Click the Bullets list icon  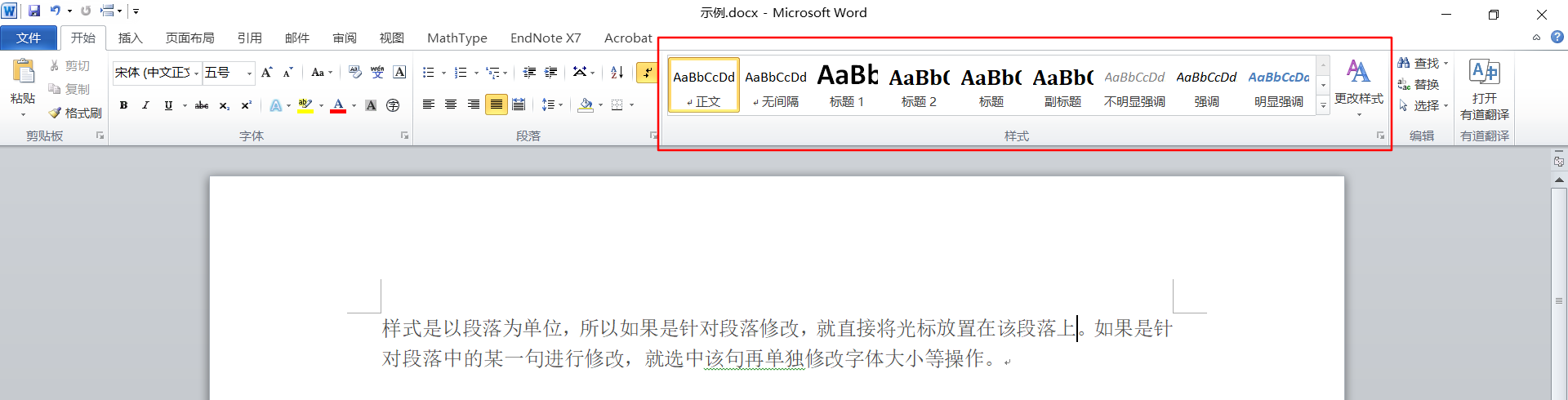coord(429,73)
